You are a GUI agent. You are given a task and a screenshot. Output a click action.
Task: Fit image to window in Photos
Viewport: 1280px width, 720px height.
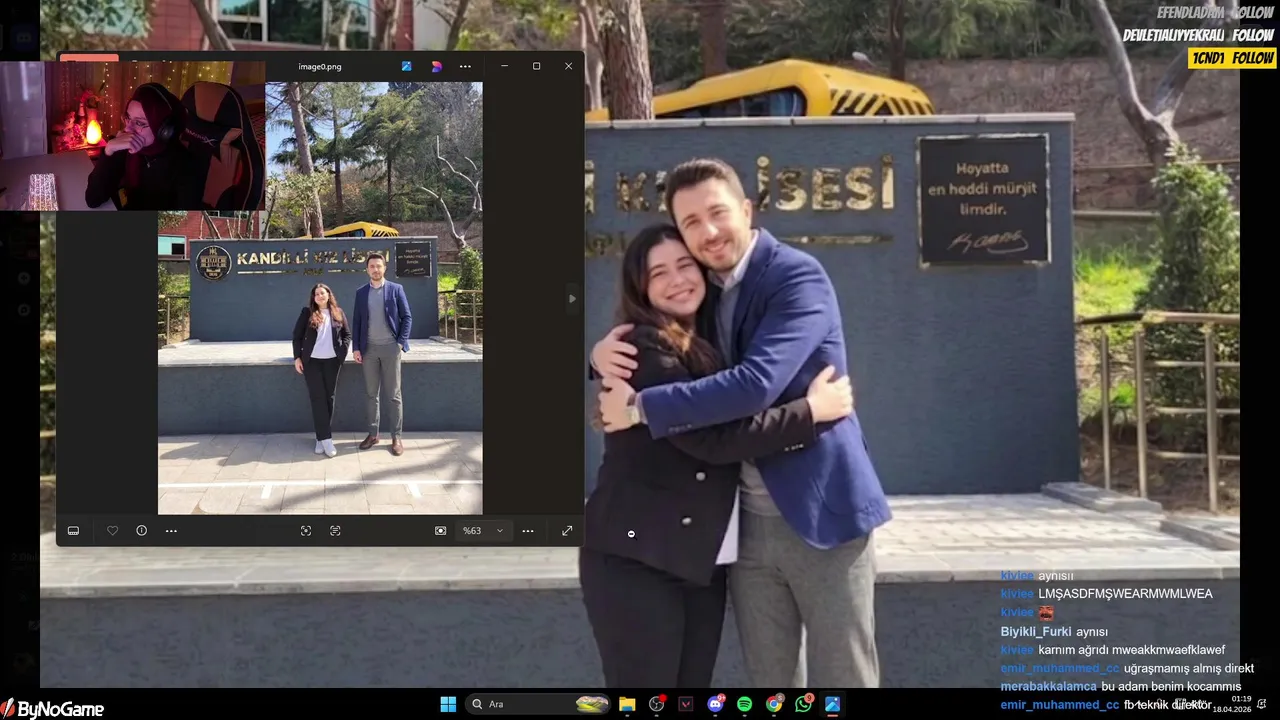[x=440, y=531]
